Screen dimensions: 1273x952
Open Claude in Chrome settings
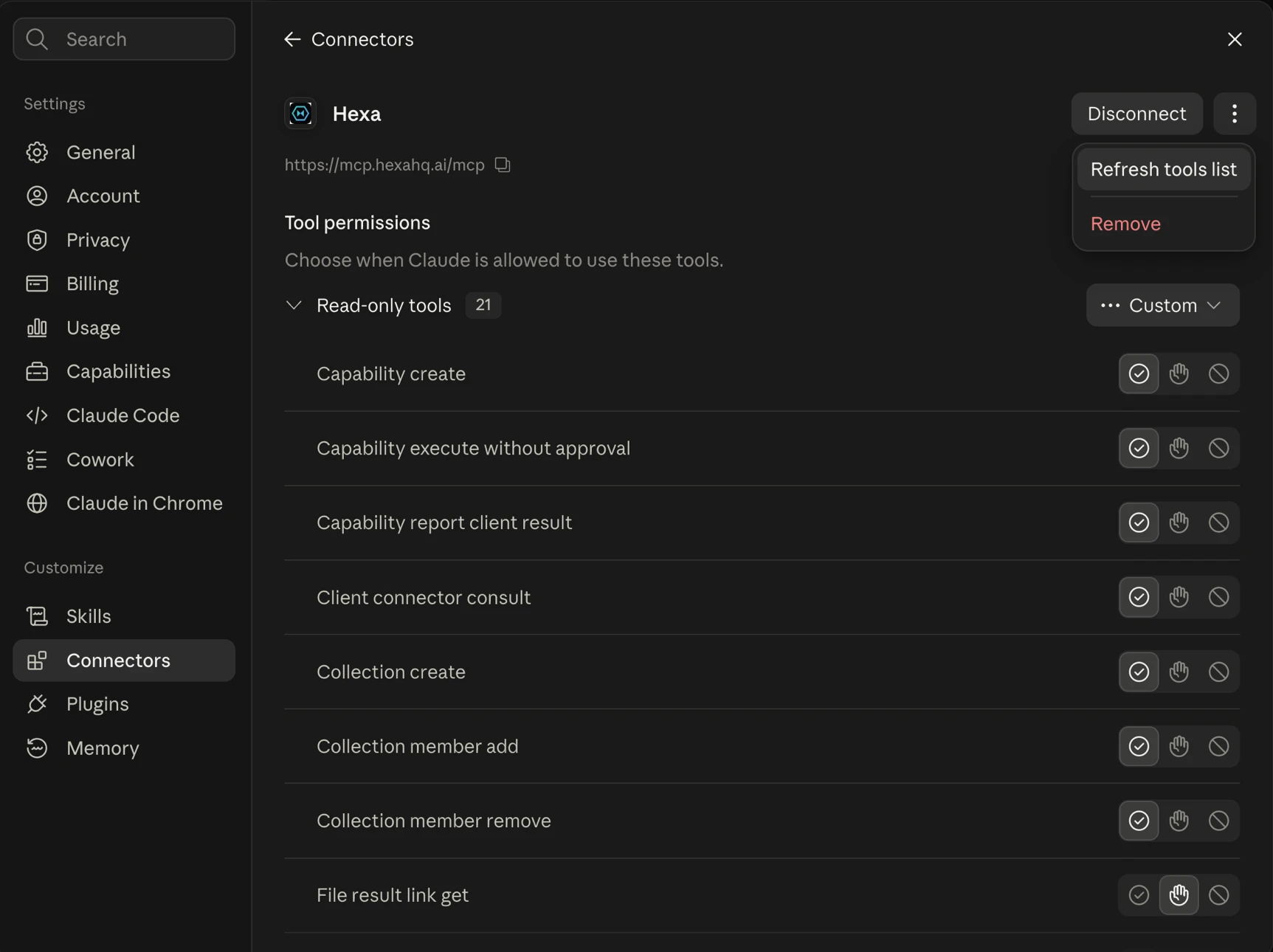pyautogui.click(x=124, y=503)
